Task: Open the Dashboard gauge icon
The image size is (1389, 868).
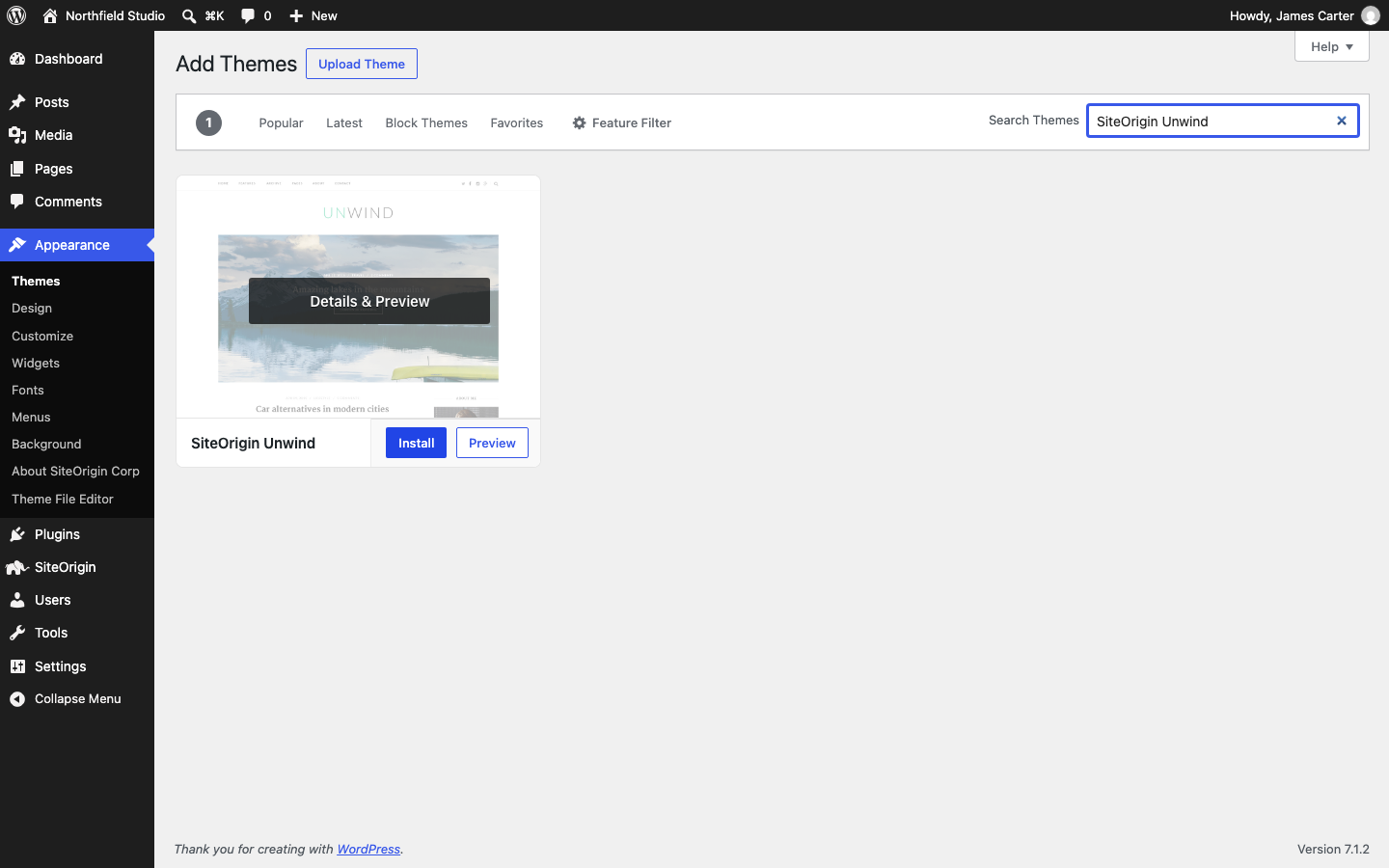Action: (17, 59)
